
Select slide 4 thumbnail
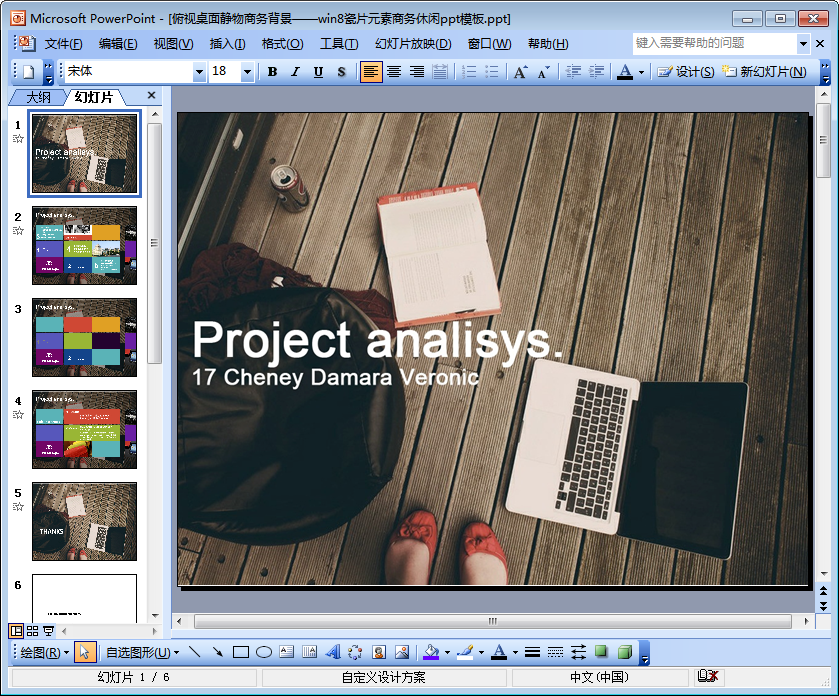coord(85,430)
